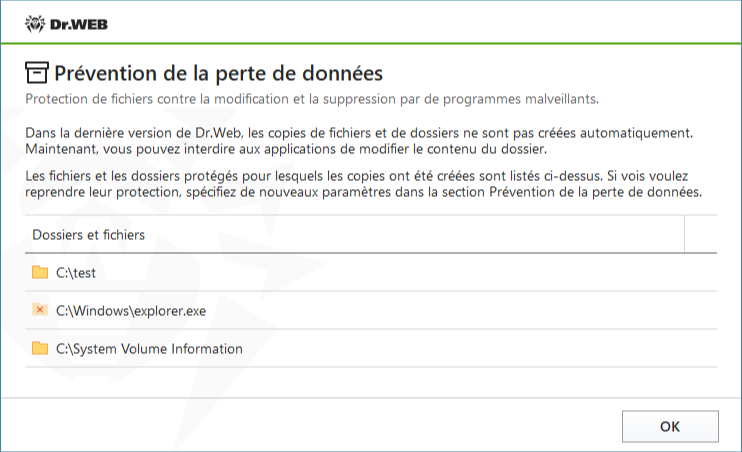The height and width of the screenshot is (452, 742).
Task: Click the Dr.Web spider logo icon
Action: click(x=35, y=24)
